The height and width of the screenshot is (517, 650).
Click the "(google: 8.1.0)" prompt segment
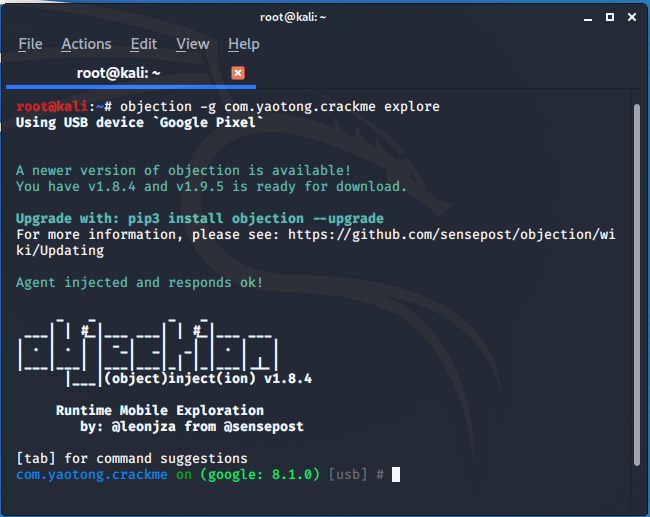260,474
